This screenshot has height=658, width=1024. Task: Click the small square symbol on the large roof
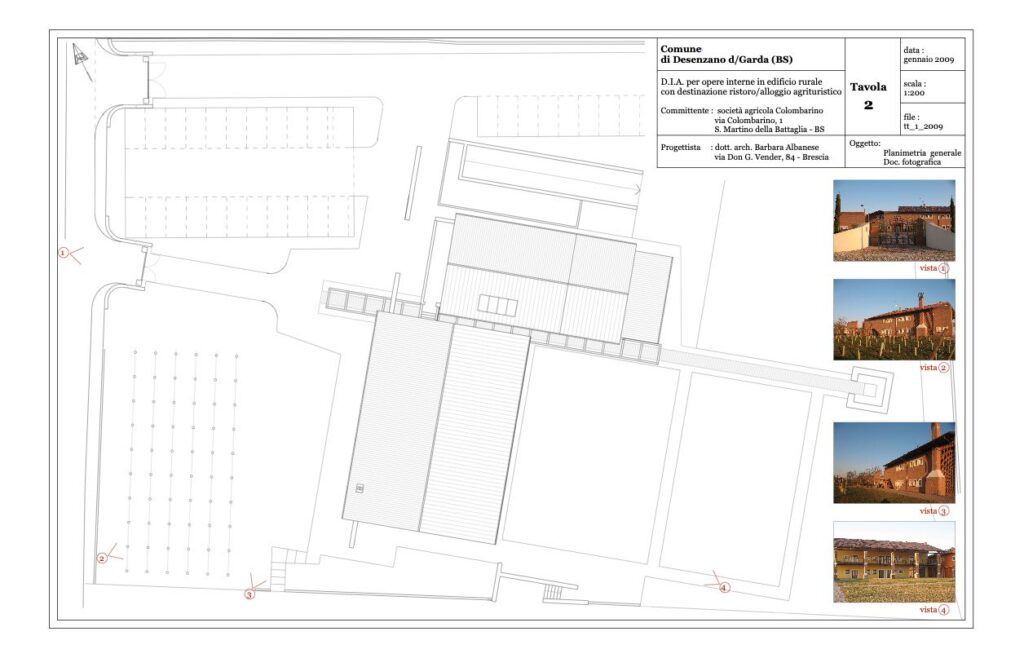pyautogui.click(x=359, y=488)
